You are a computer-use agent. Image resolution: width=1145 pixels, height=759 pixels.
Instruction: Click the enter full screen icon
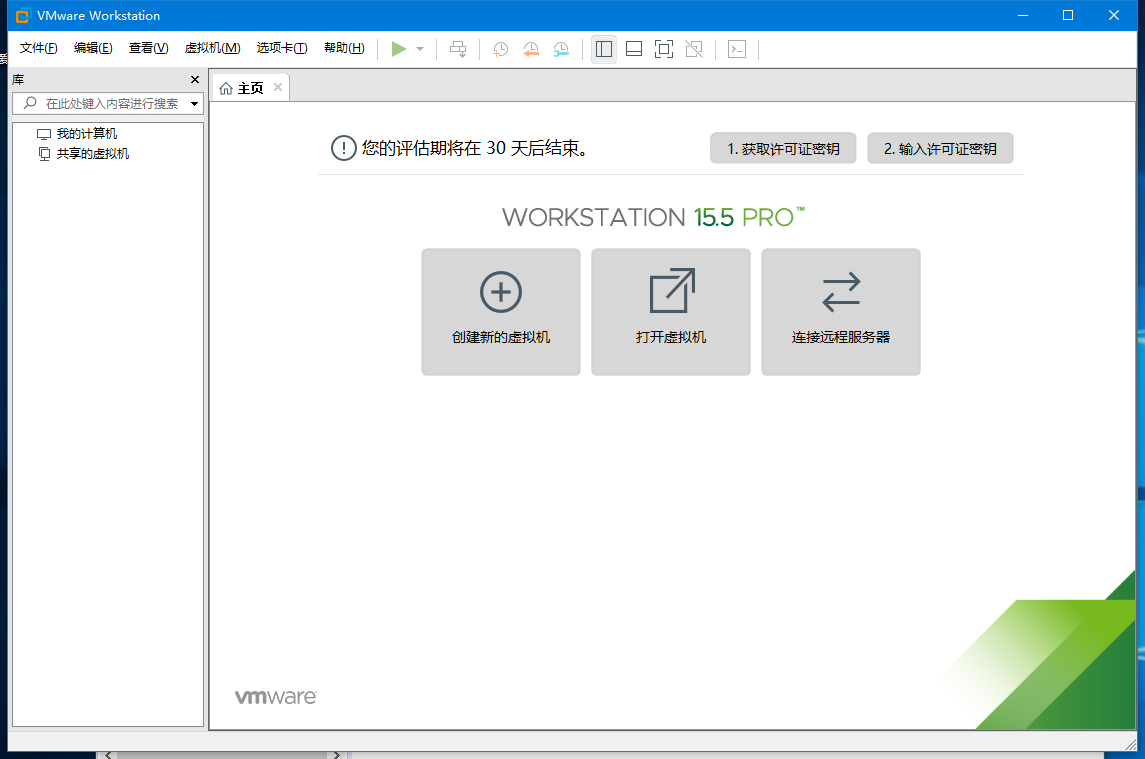663,48
